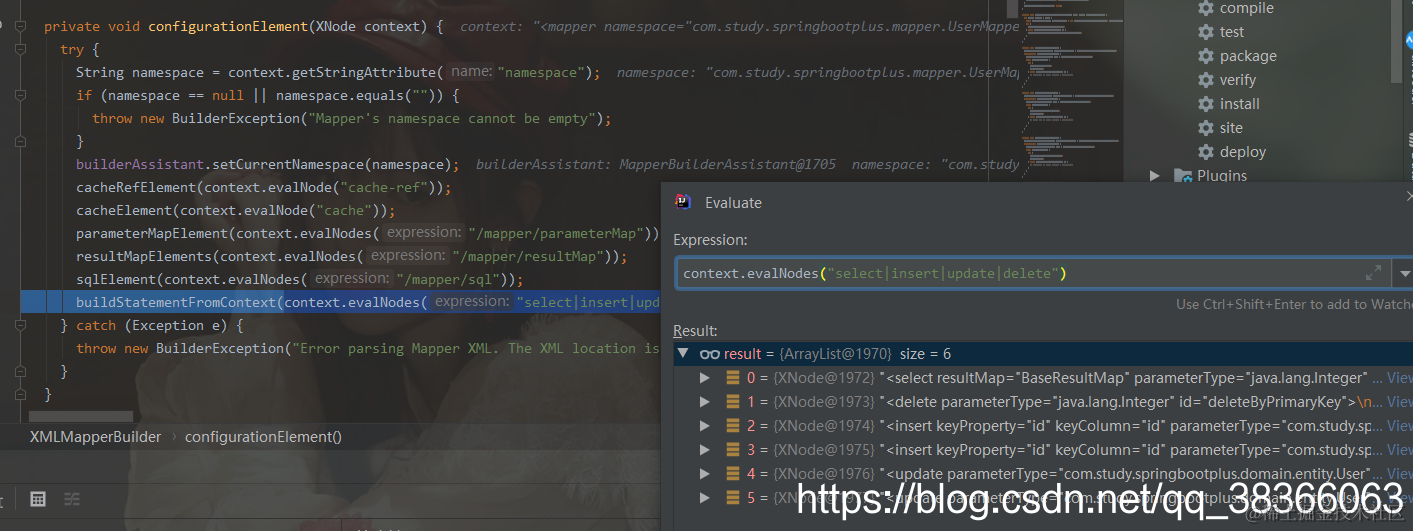
Task: Click the Evaluate dialog title text
Action: coord(733,202)
